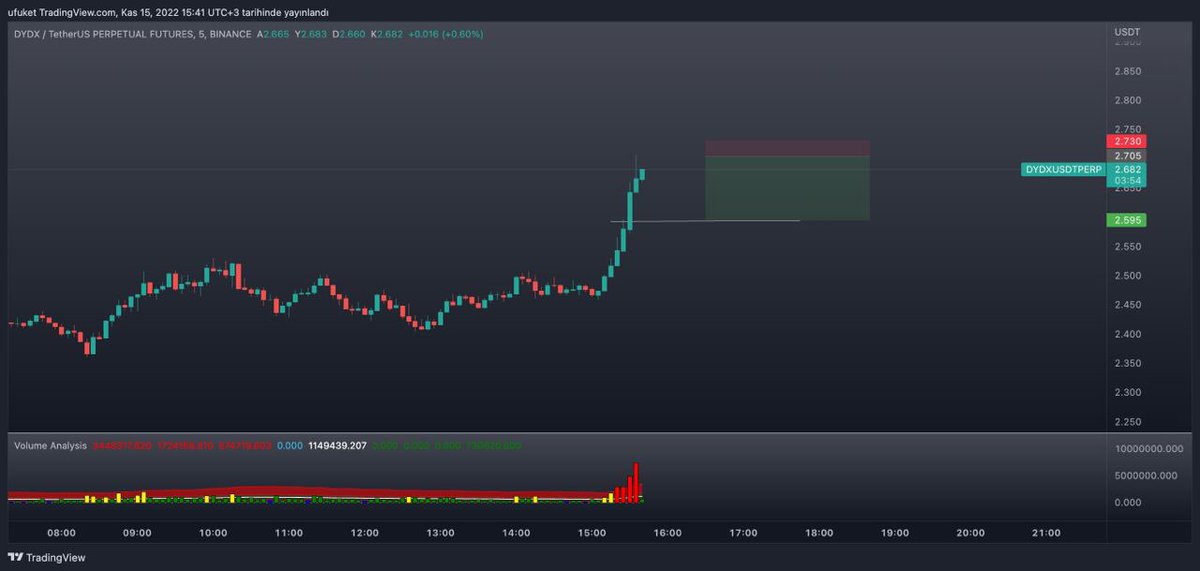Click the 20:00 time axis label
This screenshot has width=1200, height=571.
[970, 533]
